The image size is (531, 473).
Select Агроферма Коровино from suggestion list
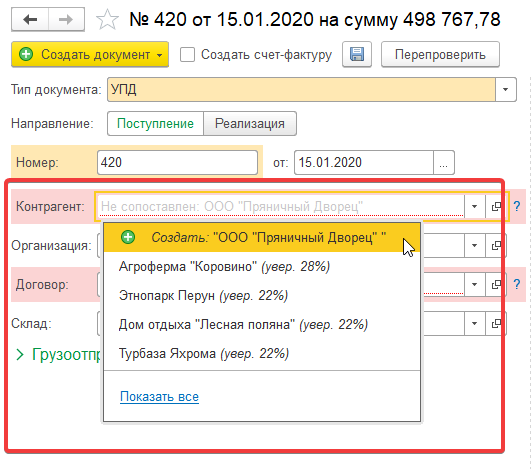point(262,266)
